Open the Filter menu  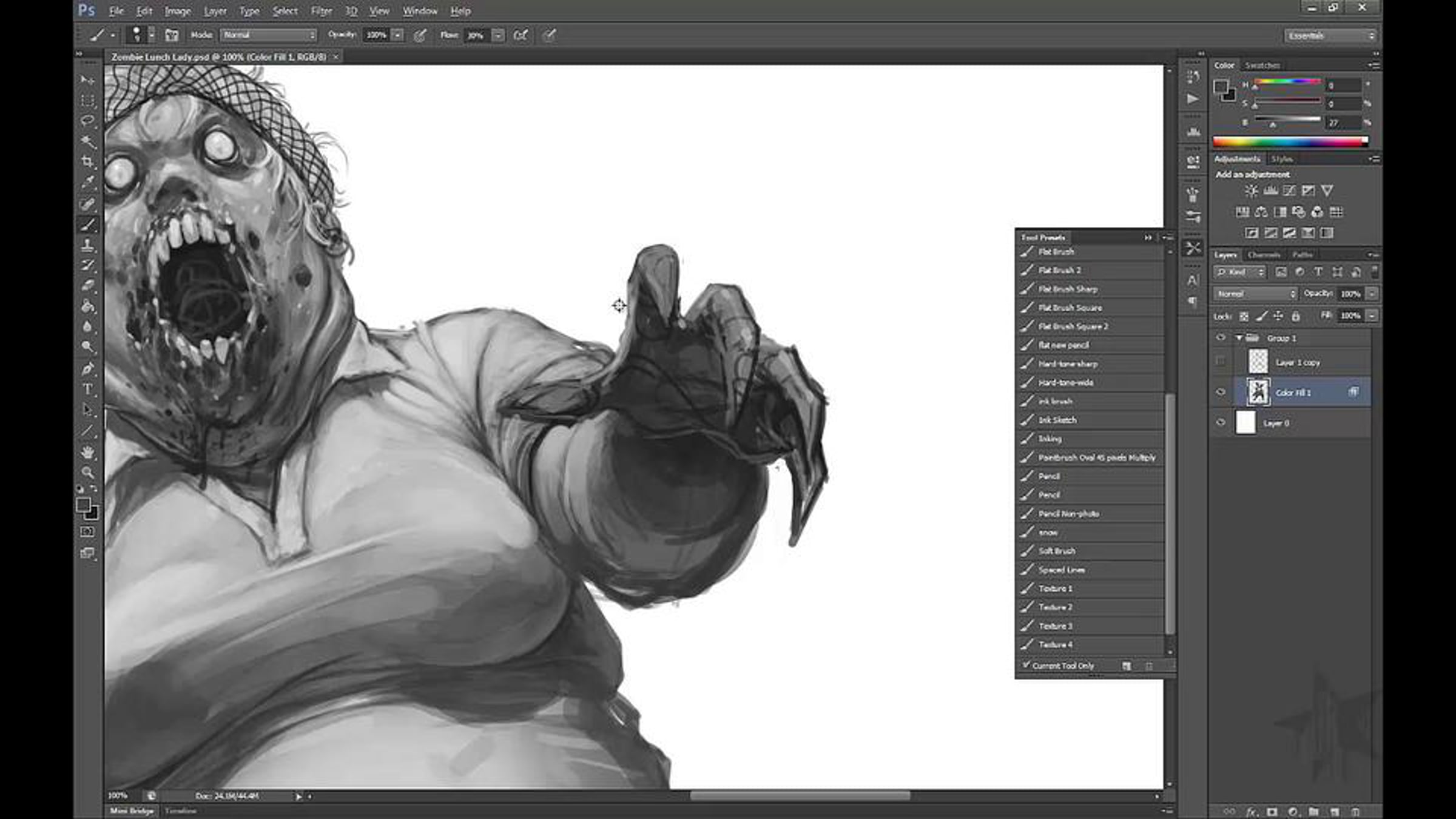(x=321, y=11)
